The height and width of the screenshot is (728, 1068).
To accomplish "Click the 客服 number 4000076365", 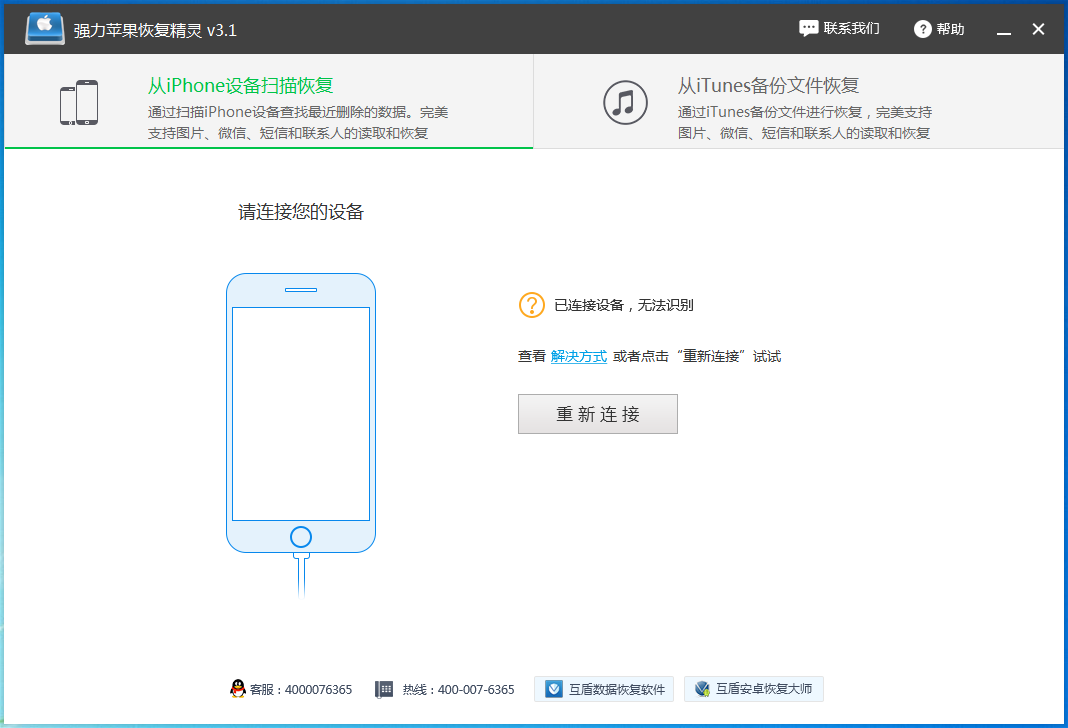I will coord(318,689).
